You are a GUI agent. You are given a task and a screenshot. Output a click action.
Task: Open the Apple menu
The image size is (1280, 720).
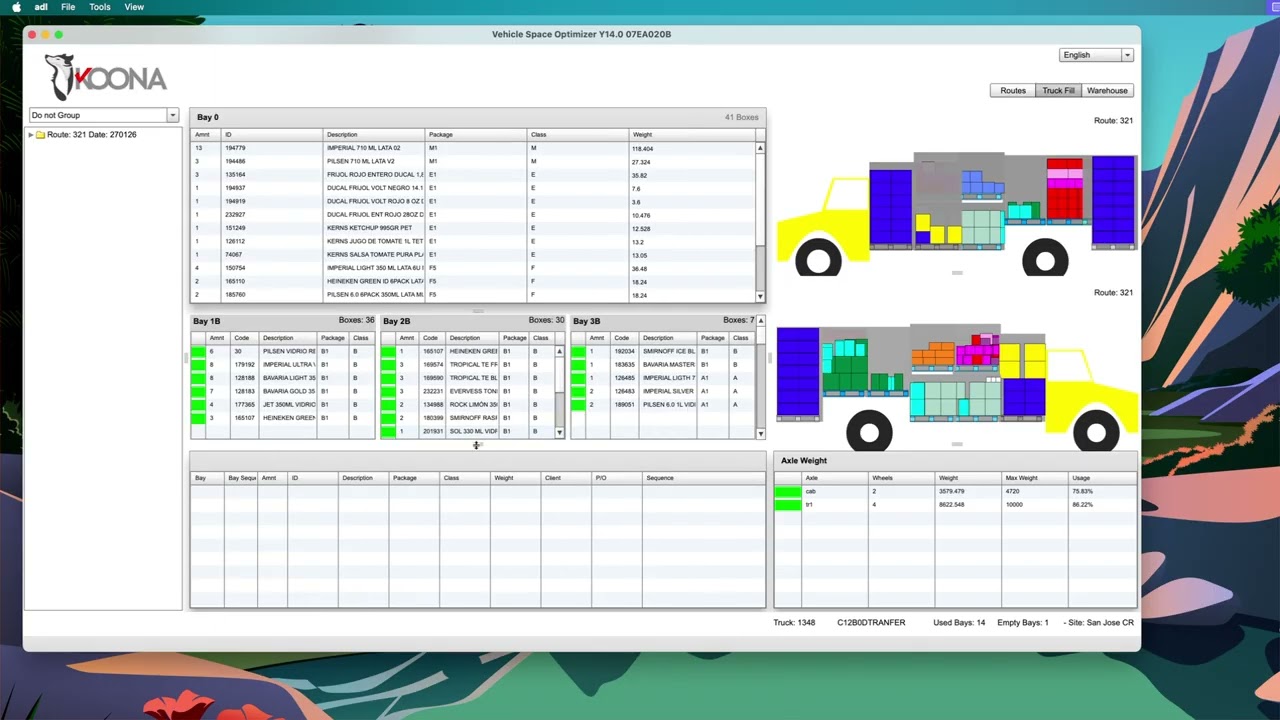pos(16,7)
